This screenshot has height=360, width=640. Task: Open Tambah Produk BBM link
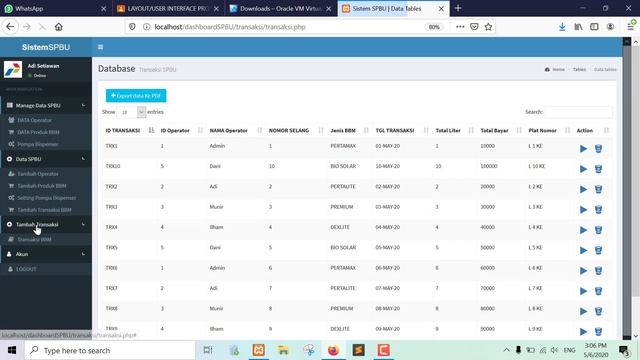point(42,186)
